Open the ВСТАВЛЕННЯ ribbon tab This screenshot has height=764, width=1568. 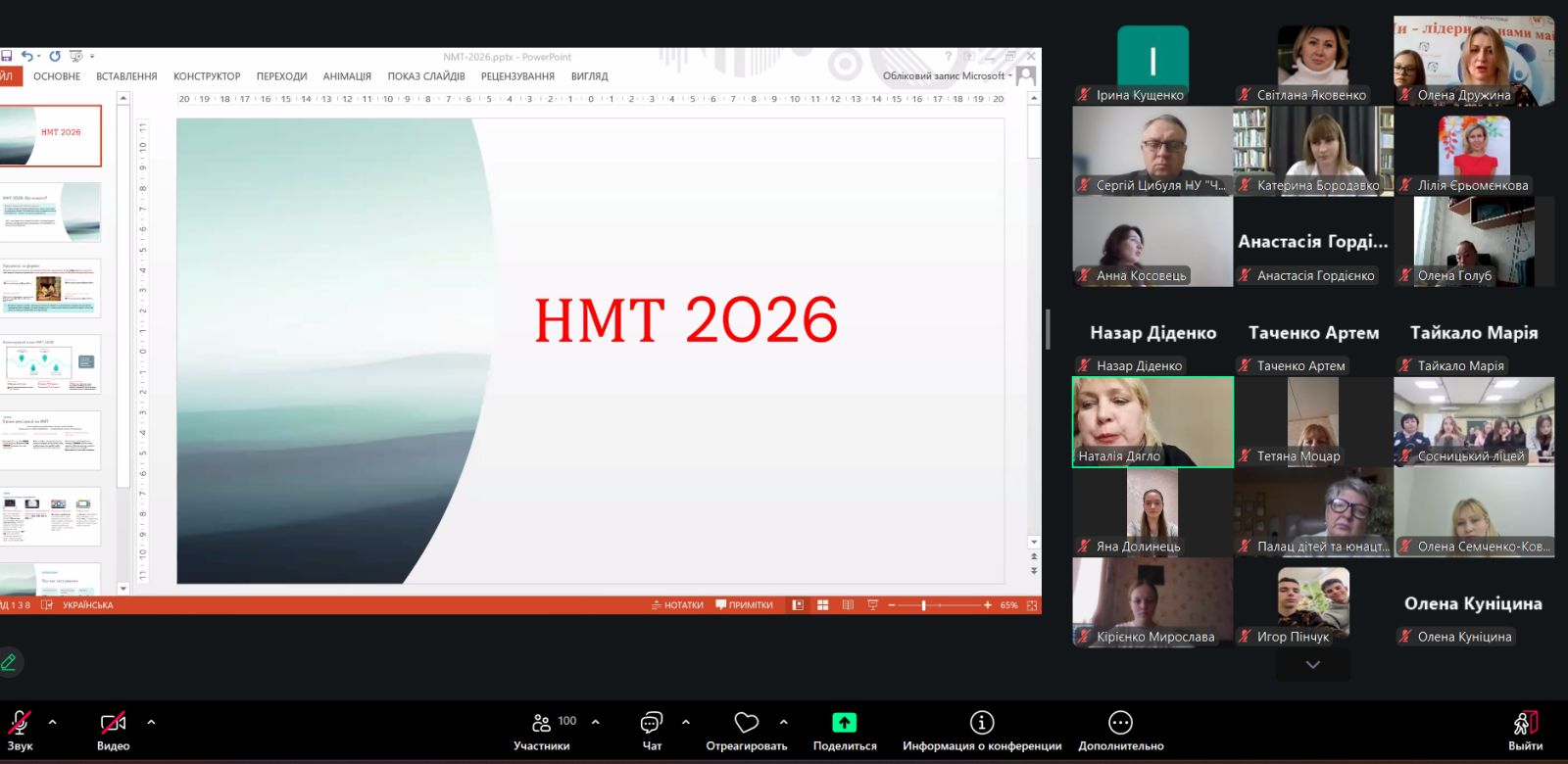(x=126, y=76)
